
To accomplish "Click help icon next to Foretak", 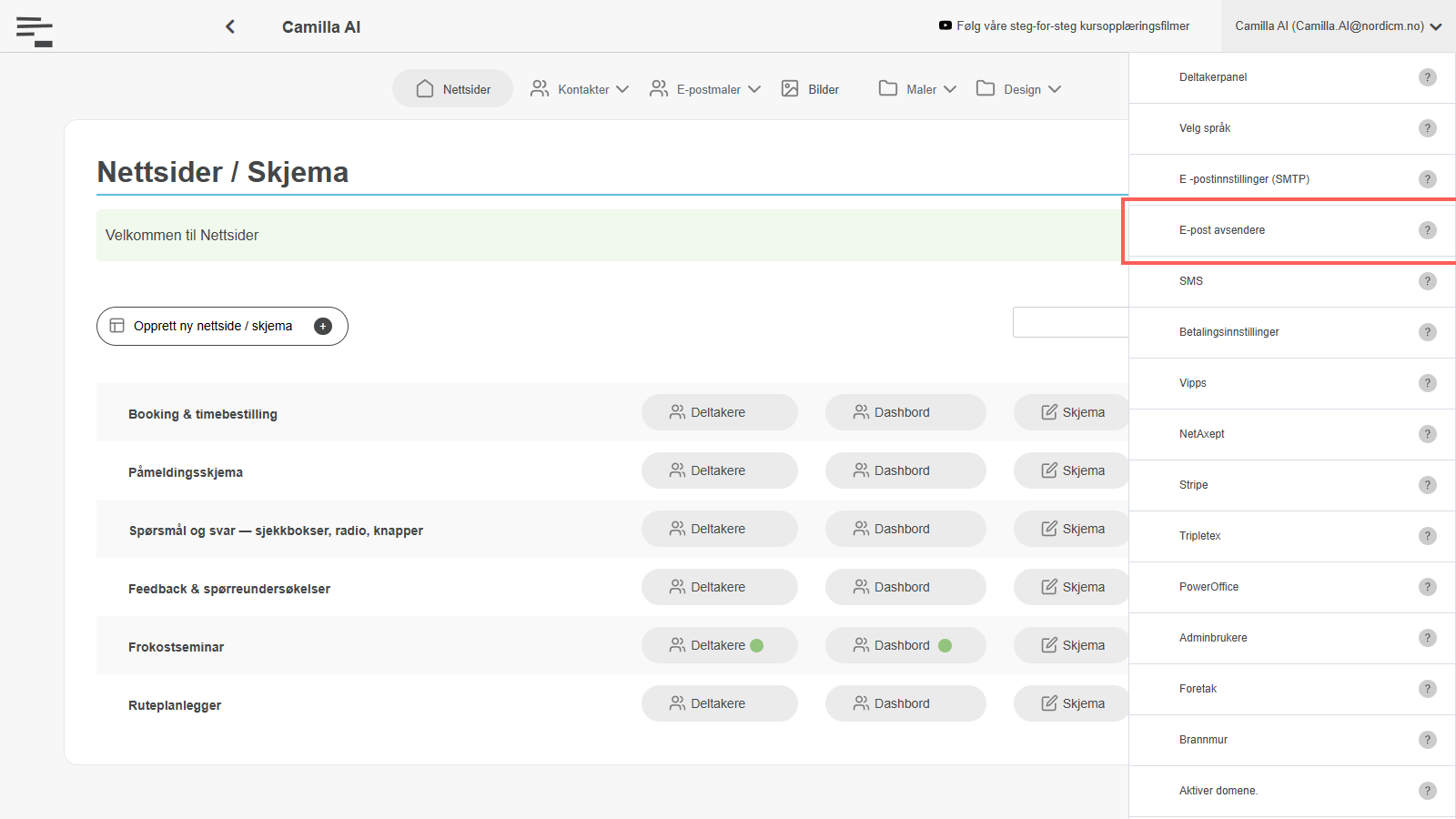I will 1428,689.
